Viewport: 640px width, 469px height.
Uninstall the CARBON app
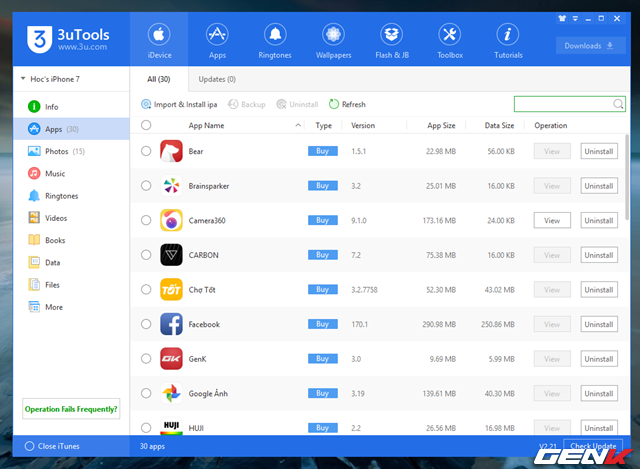point(599,255)
